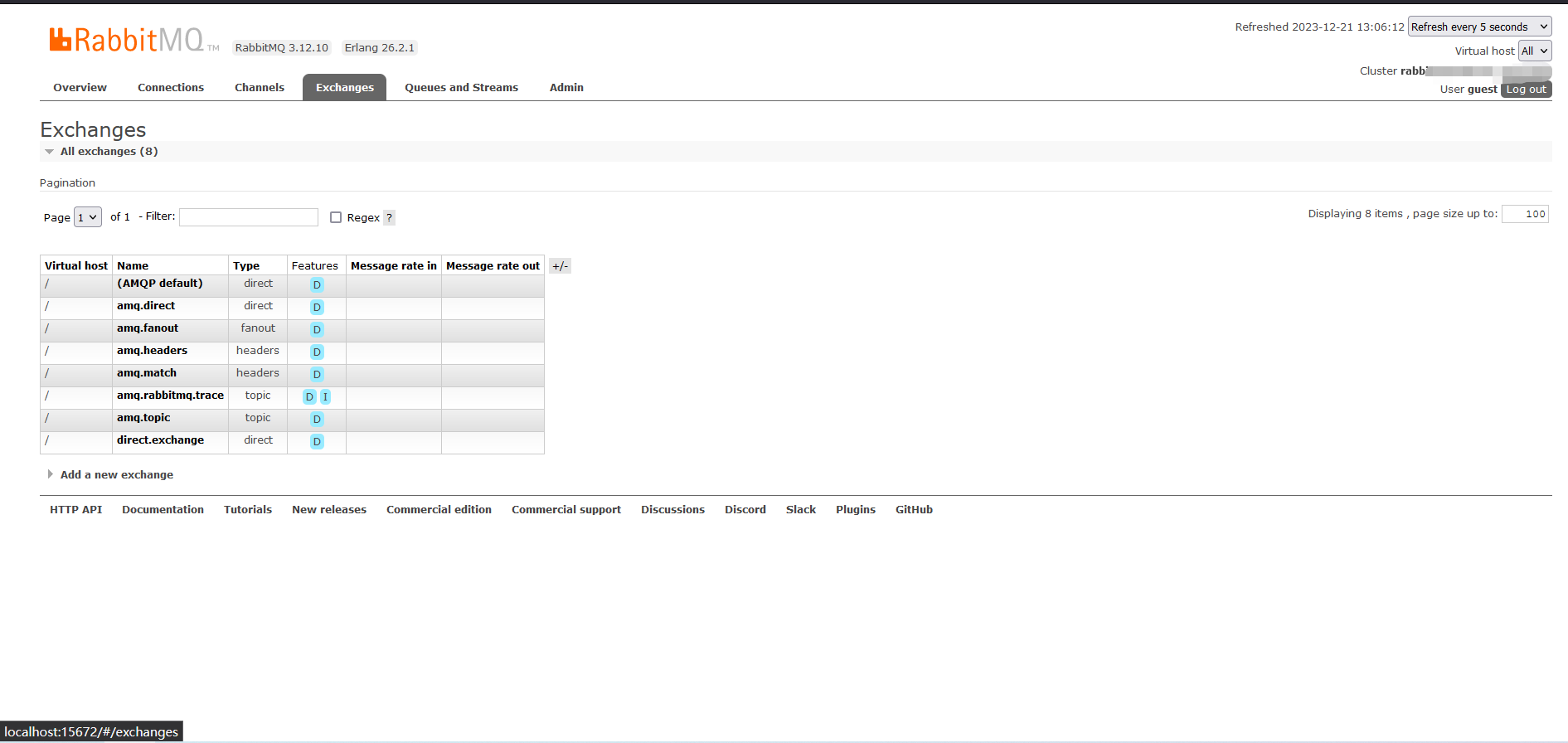1568x743 pixels.
Task: Click the D feature badge for direct.exchange
Action: [x=317, y=442]
